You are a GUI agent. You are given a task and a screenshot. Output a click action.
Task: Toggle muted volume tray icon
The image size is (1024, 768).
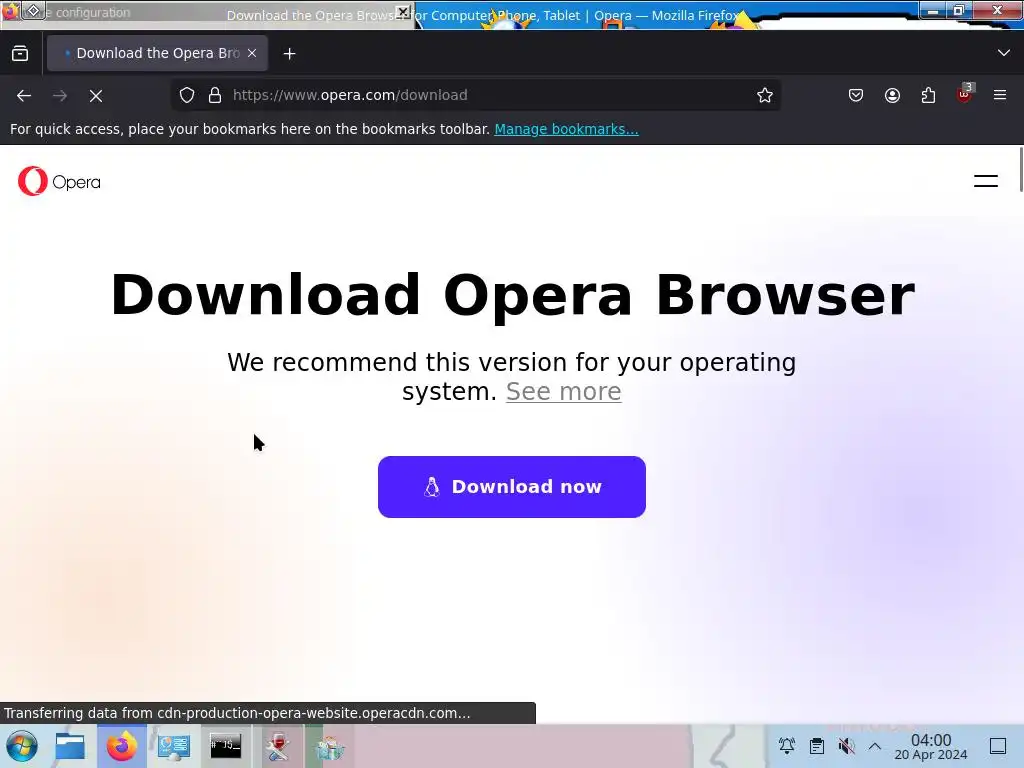[x=846, y=746]
